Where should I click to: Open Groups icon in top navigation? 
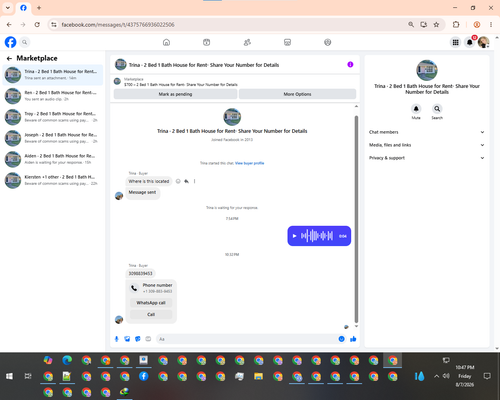click(328, 42)
